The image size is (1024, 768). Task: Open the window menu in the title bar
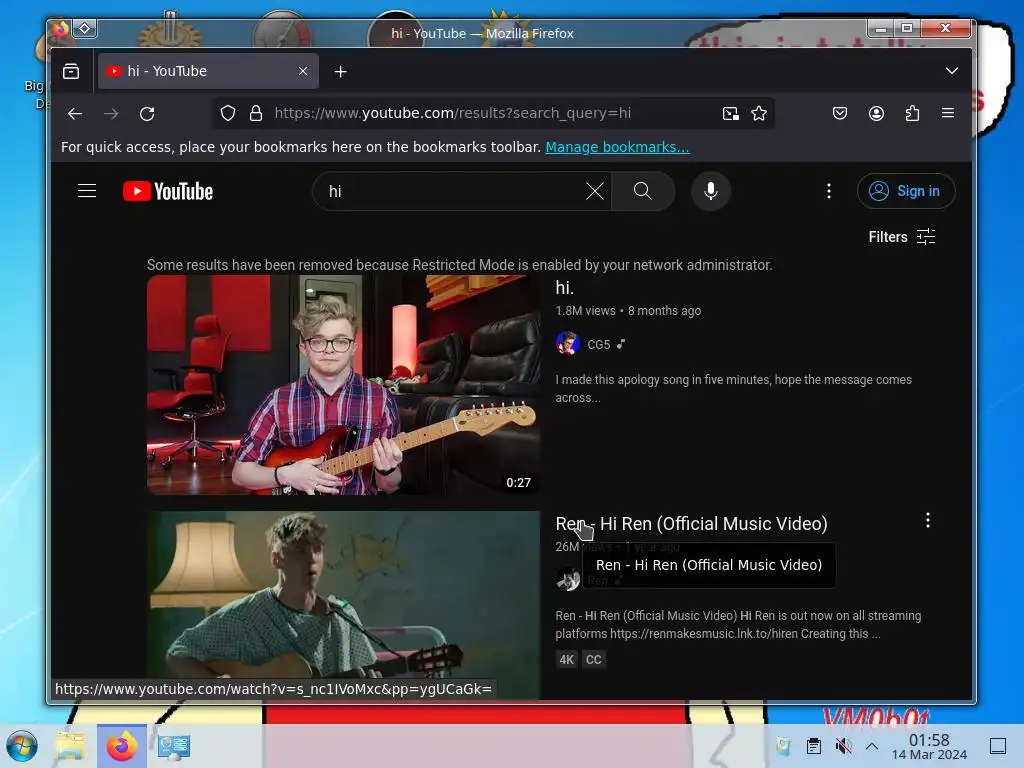[x=84, y=29]
